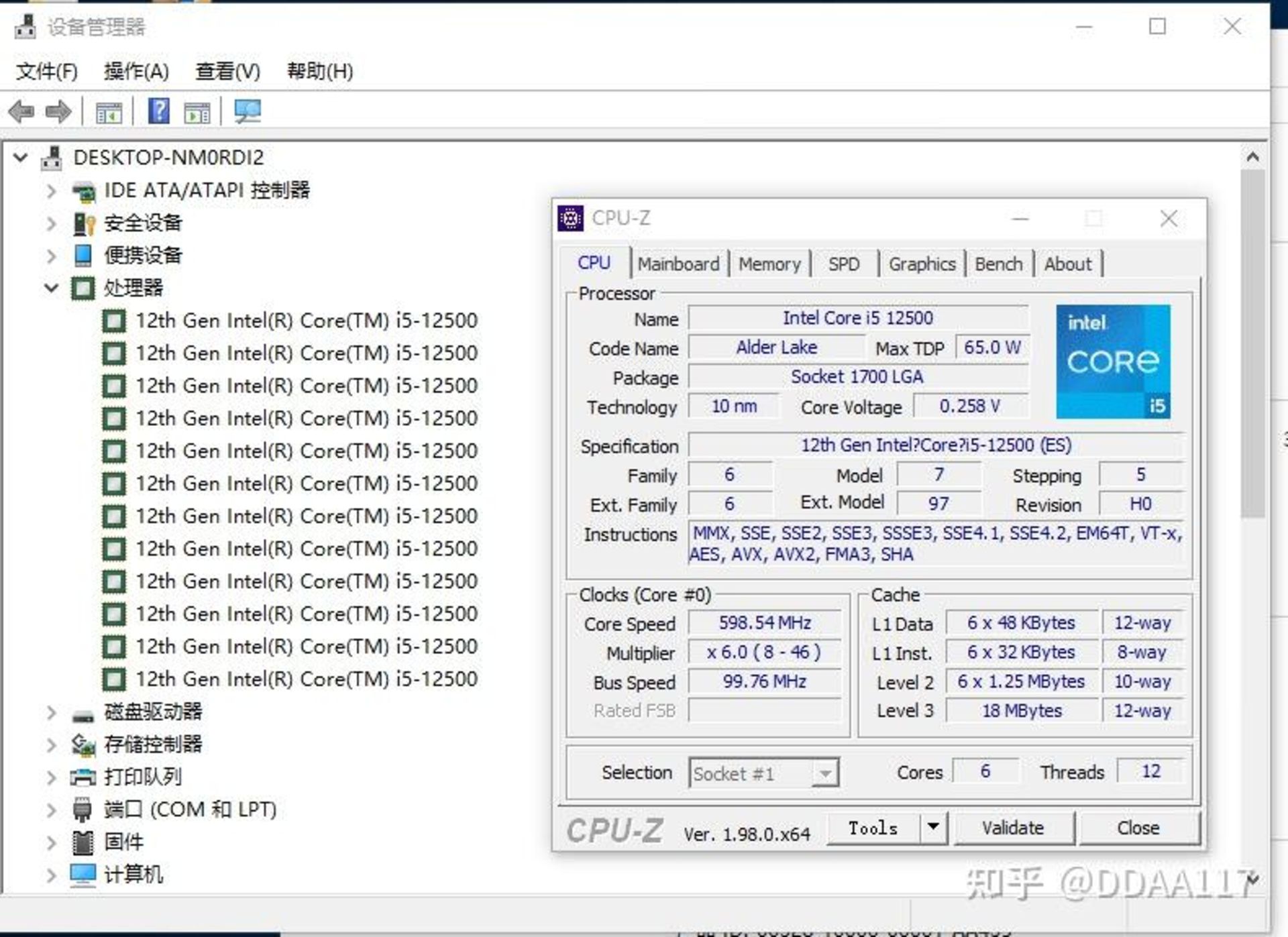Click the Intel Core i5 badge image

[1113, 362]
